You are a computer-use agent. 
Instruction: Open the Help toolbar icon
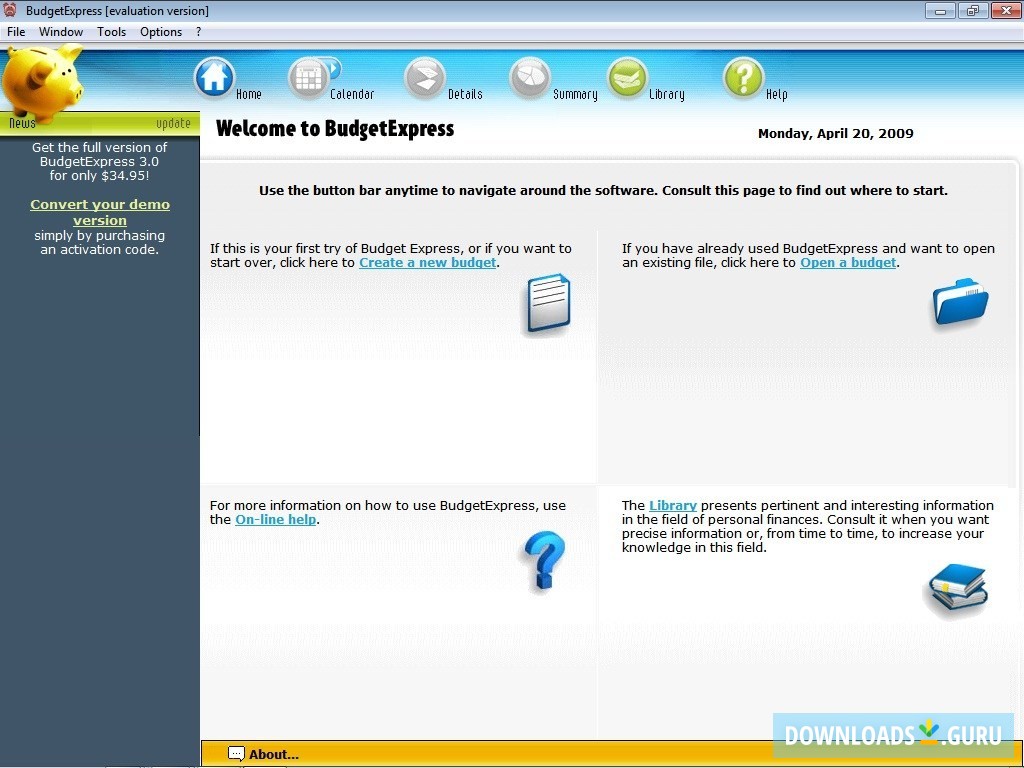743,77
